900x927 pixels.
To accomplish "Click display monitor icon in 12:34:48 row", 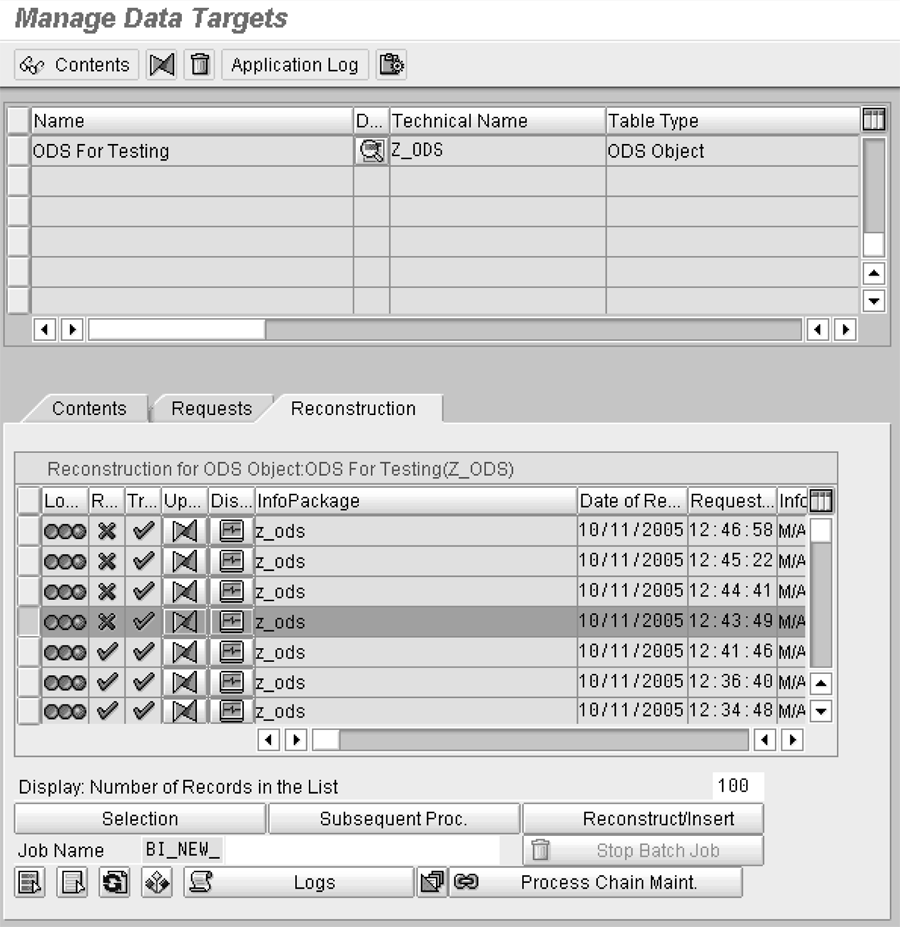I will [231, 711].
